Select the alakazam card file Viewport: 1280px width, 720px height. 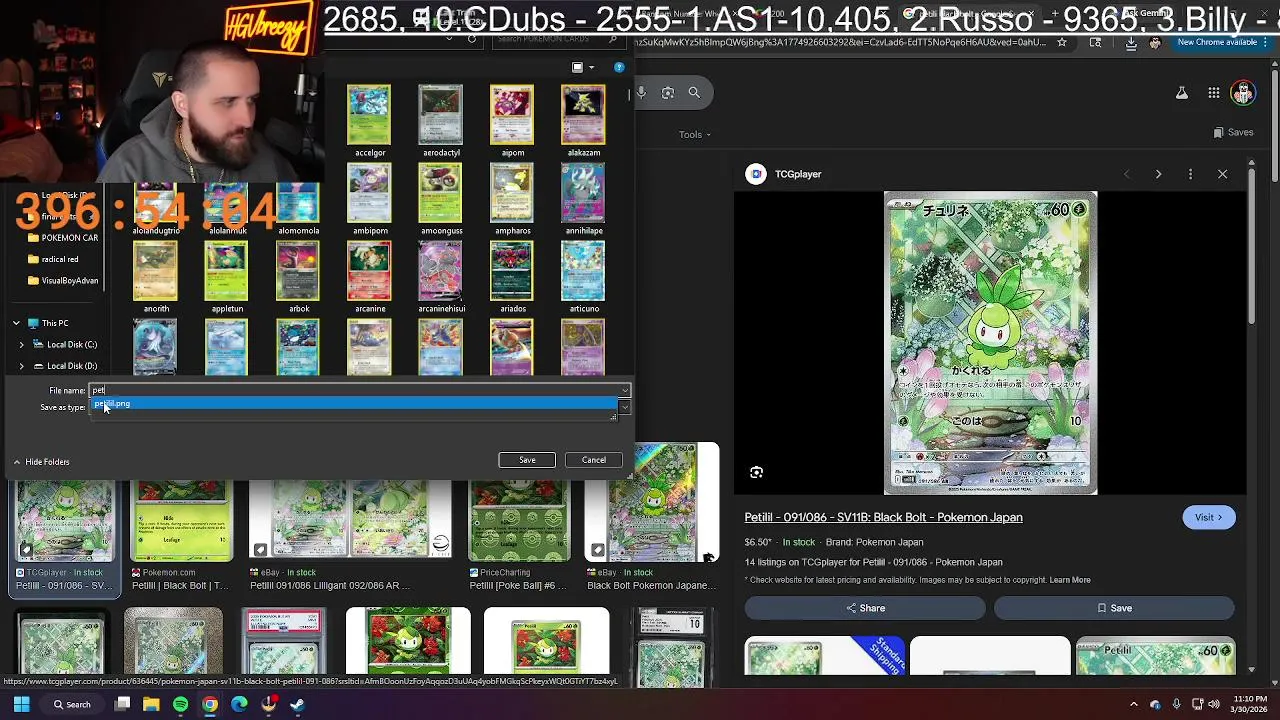pyautogui.click(x=583, y=121)
